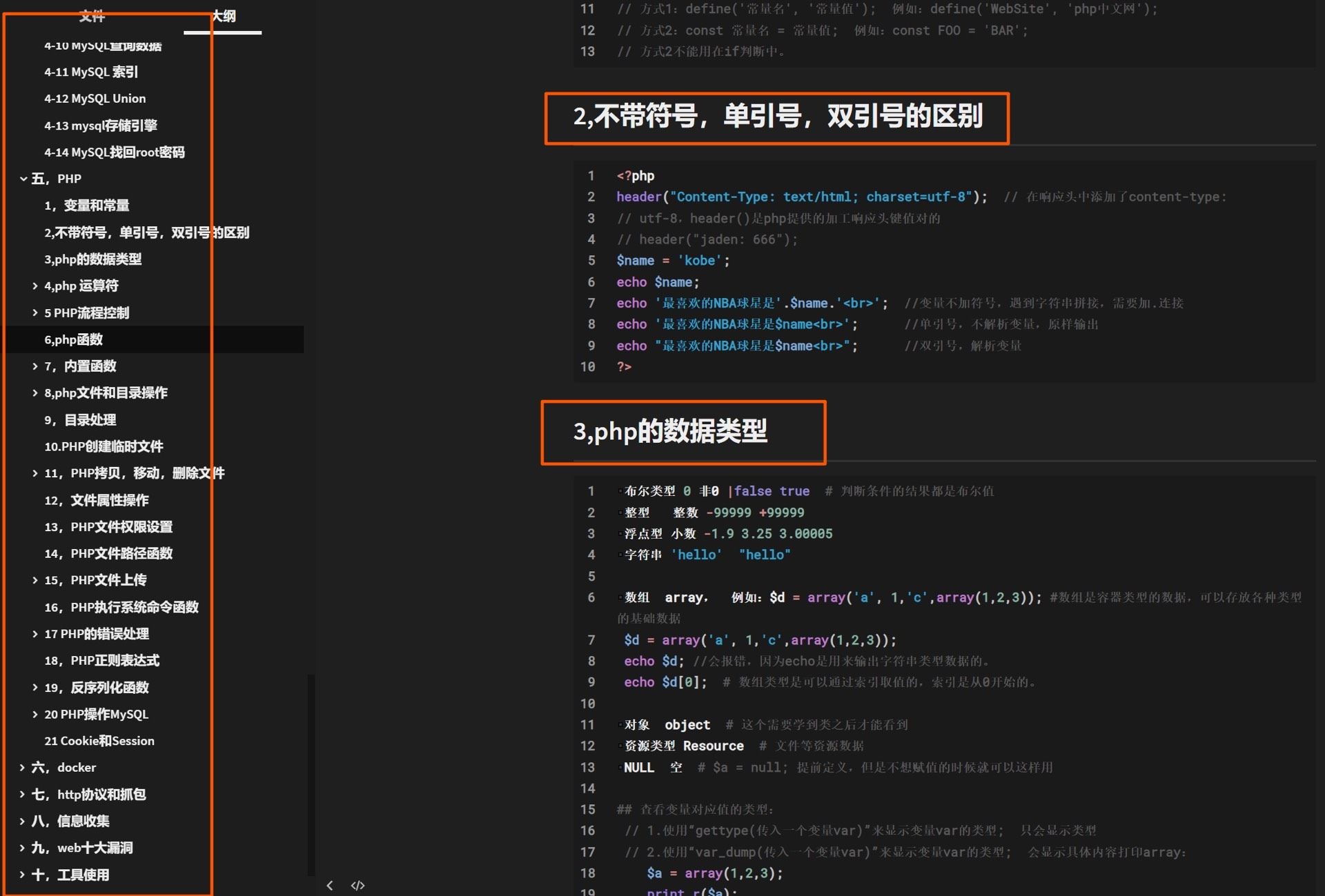This screenshot has width=1325, height=896.
Task: Expand the 4,php 运算符 outline item
Action: (35, 286)
